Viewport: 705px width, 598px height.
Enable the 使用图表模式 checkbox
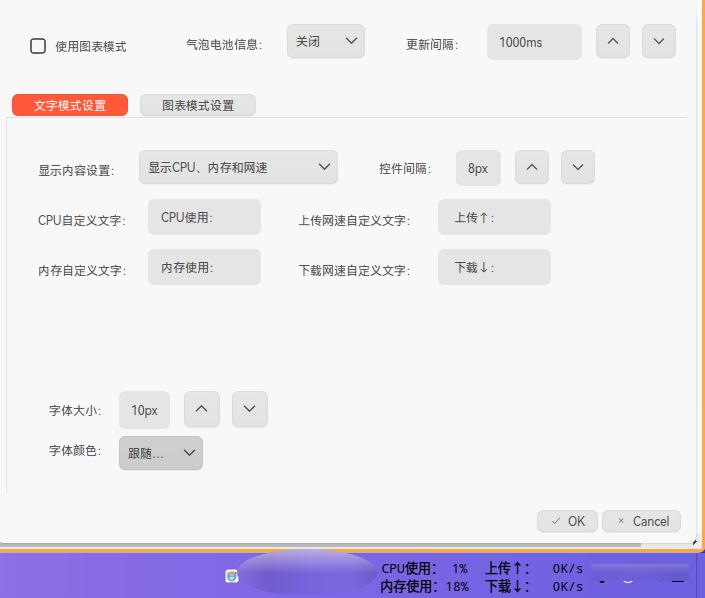pos(38,46)
